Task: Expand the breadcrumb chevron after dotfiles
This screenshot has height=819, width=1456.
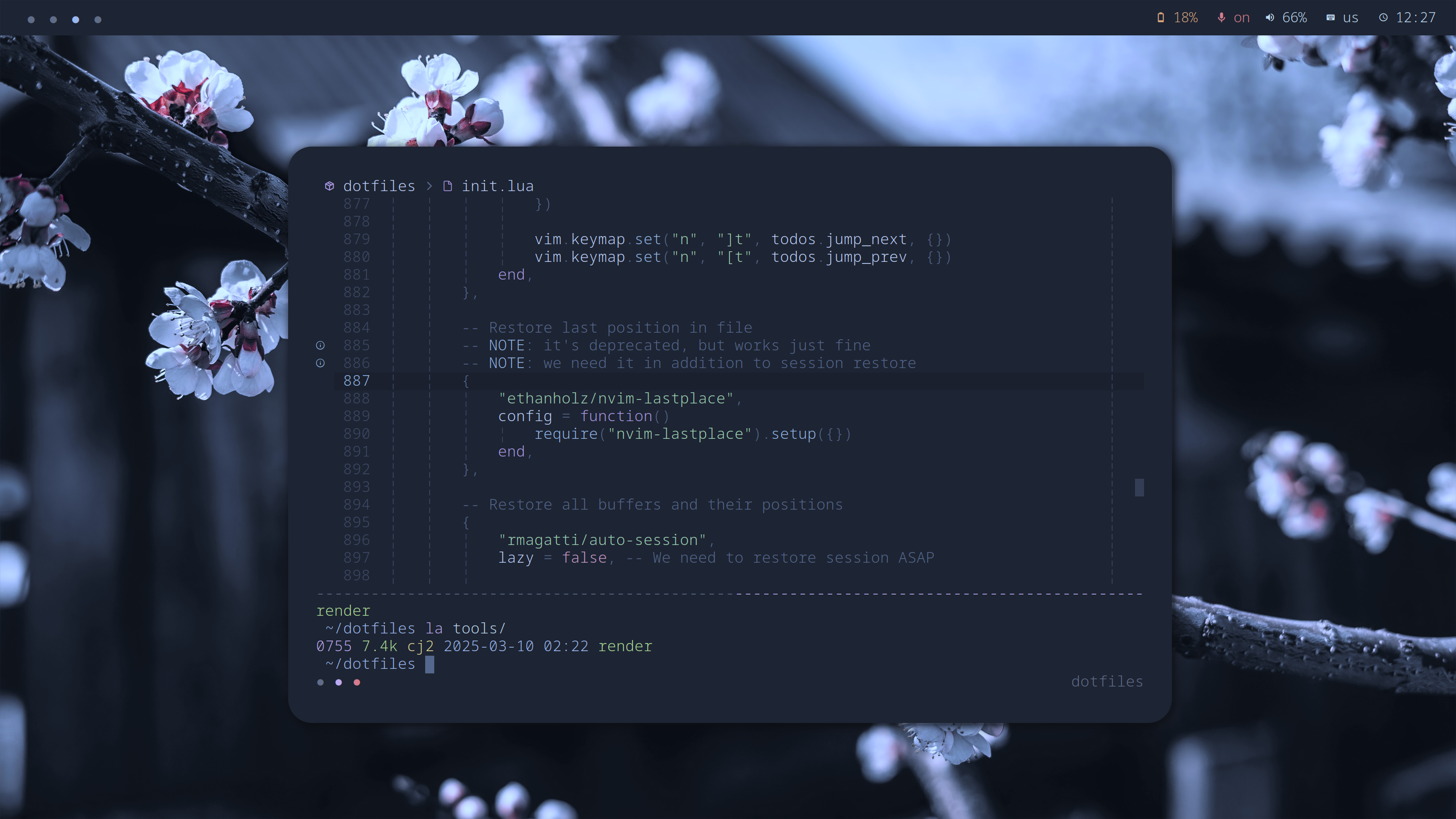Action: 429,186
